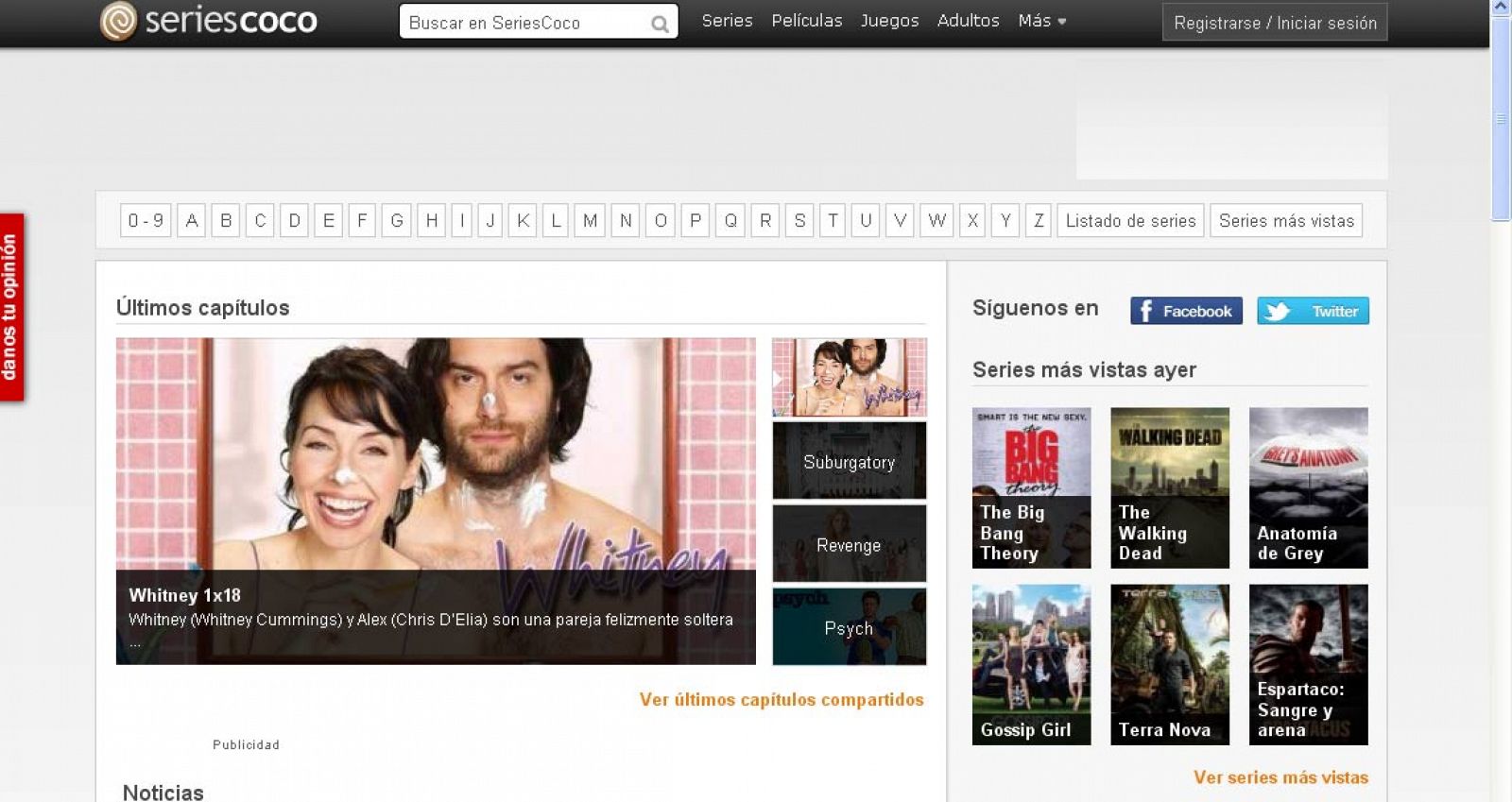Open The Walking Dead poster

click(1170, 487)
